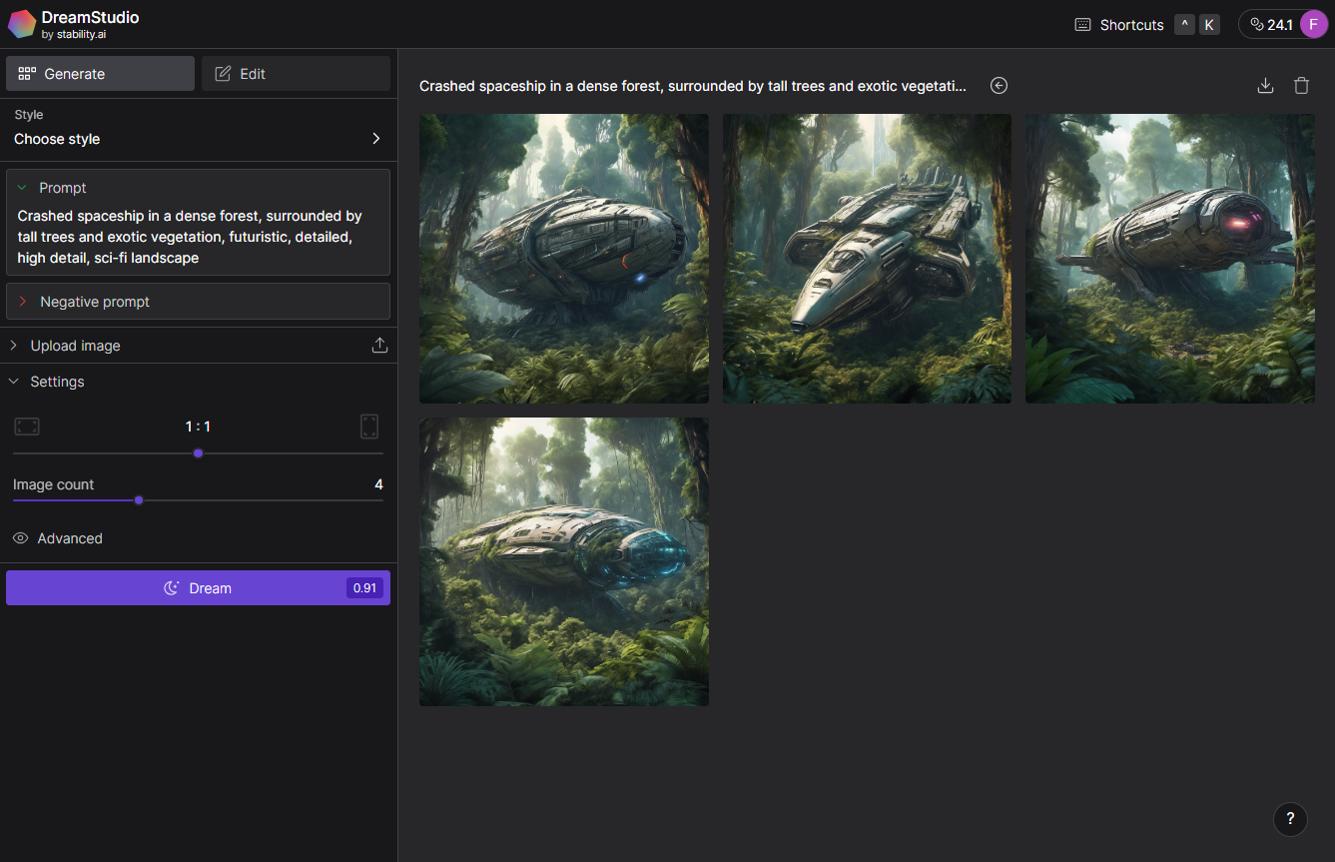Click the back arrow next to the prompt title

pos(998,85)
